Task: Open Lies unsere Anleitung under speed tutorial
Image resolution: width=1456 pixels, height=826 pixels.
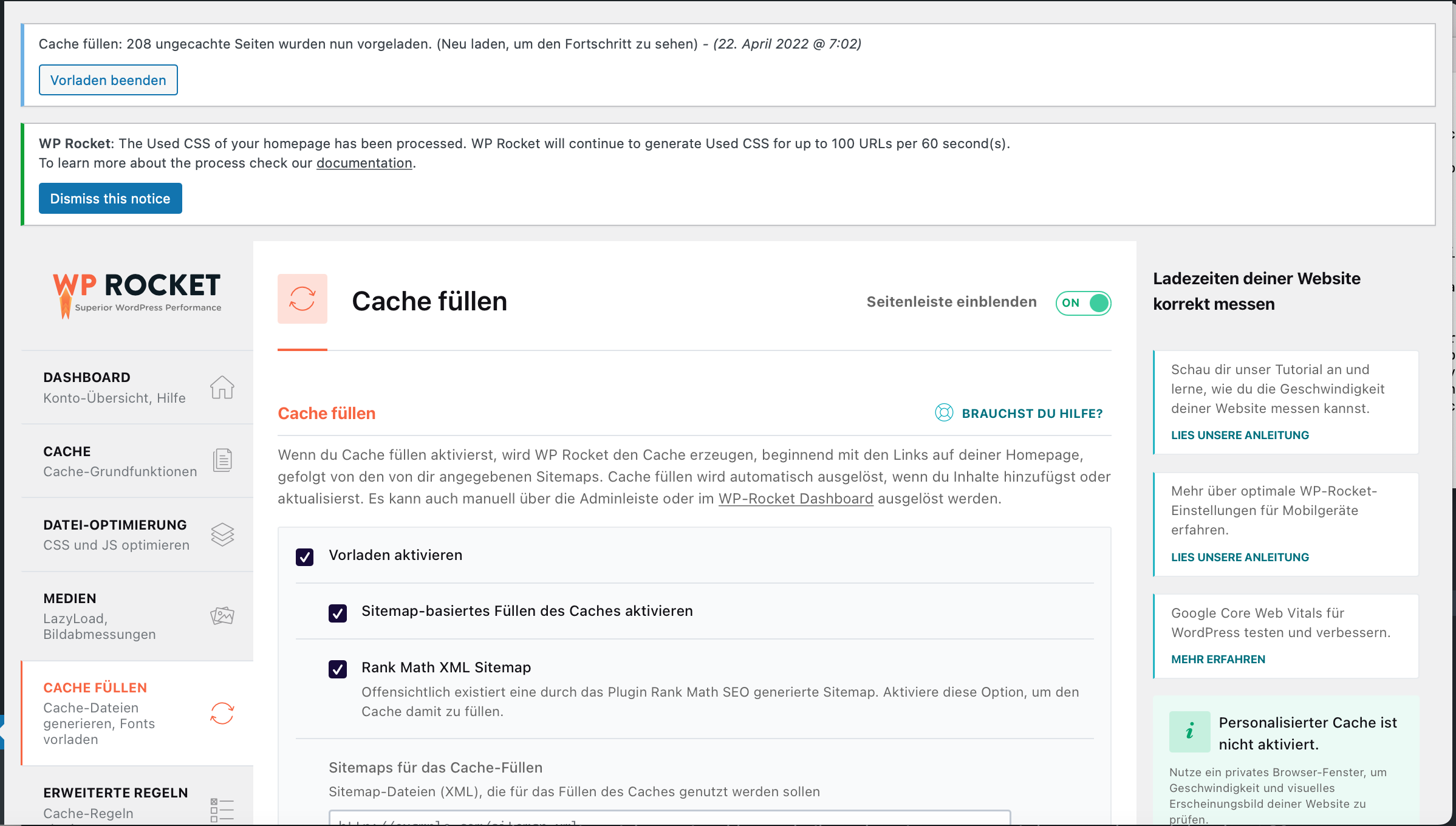Action: (1240, 435)
